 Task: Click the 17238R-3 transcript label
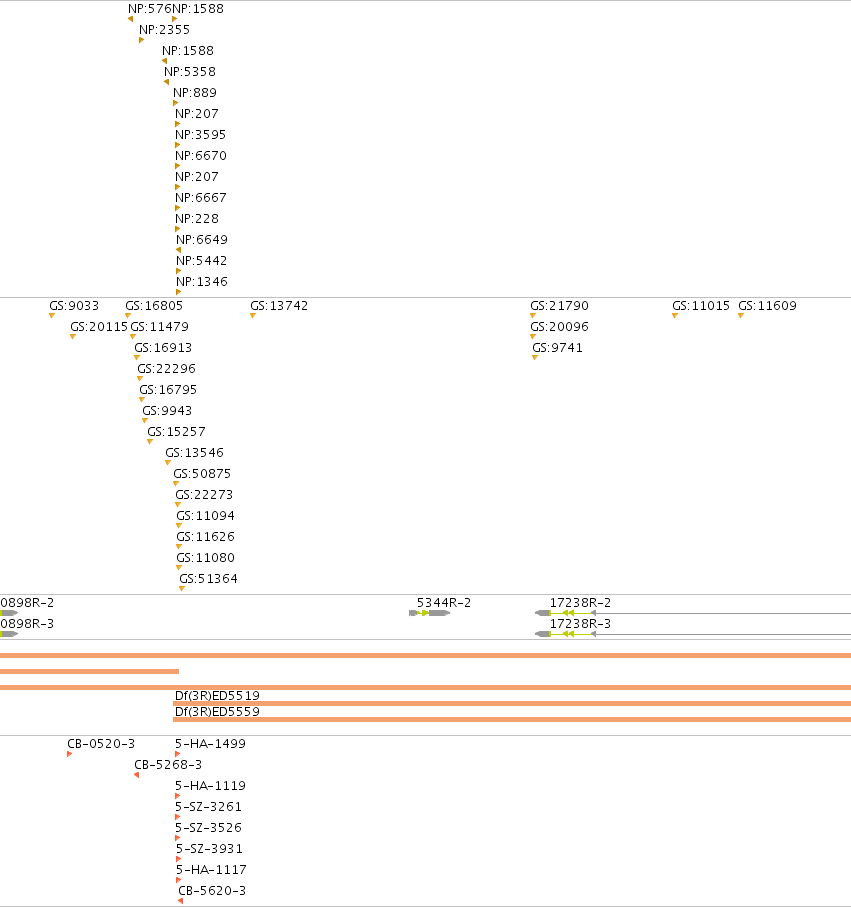[x=580, y=624]
